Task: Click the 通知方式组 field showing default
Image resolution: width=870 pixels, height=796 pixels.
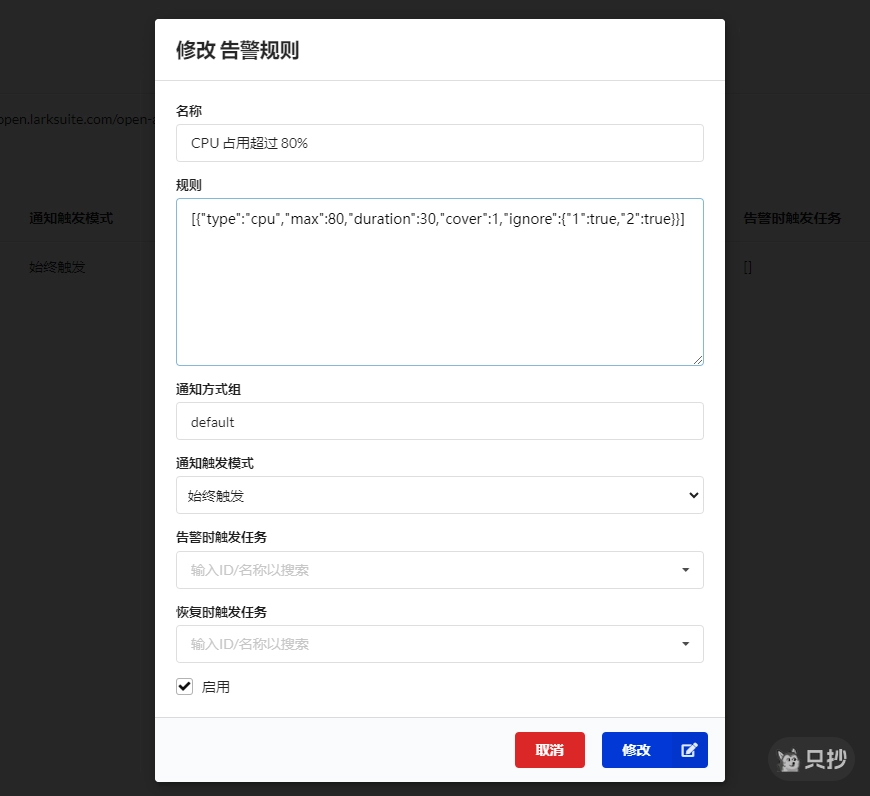Action: (x=440, y=421)
